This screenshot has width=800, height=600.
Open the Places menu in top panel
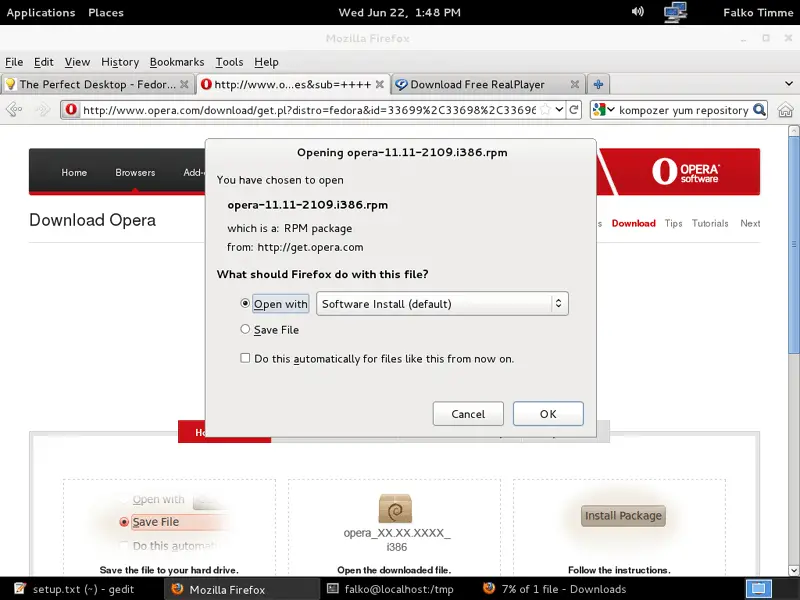click(106, 12)
